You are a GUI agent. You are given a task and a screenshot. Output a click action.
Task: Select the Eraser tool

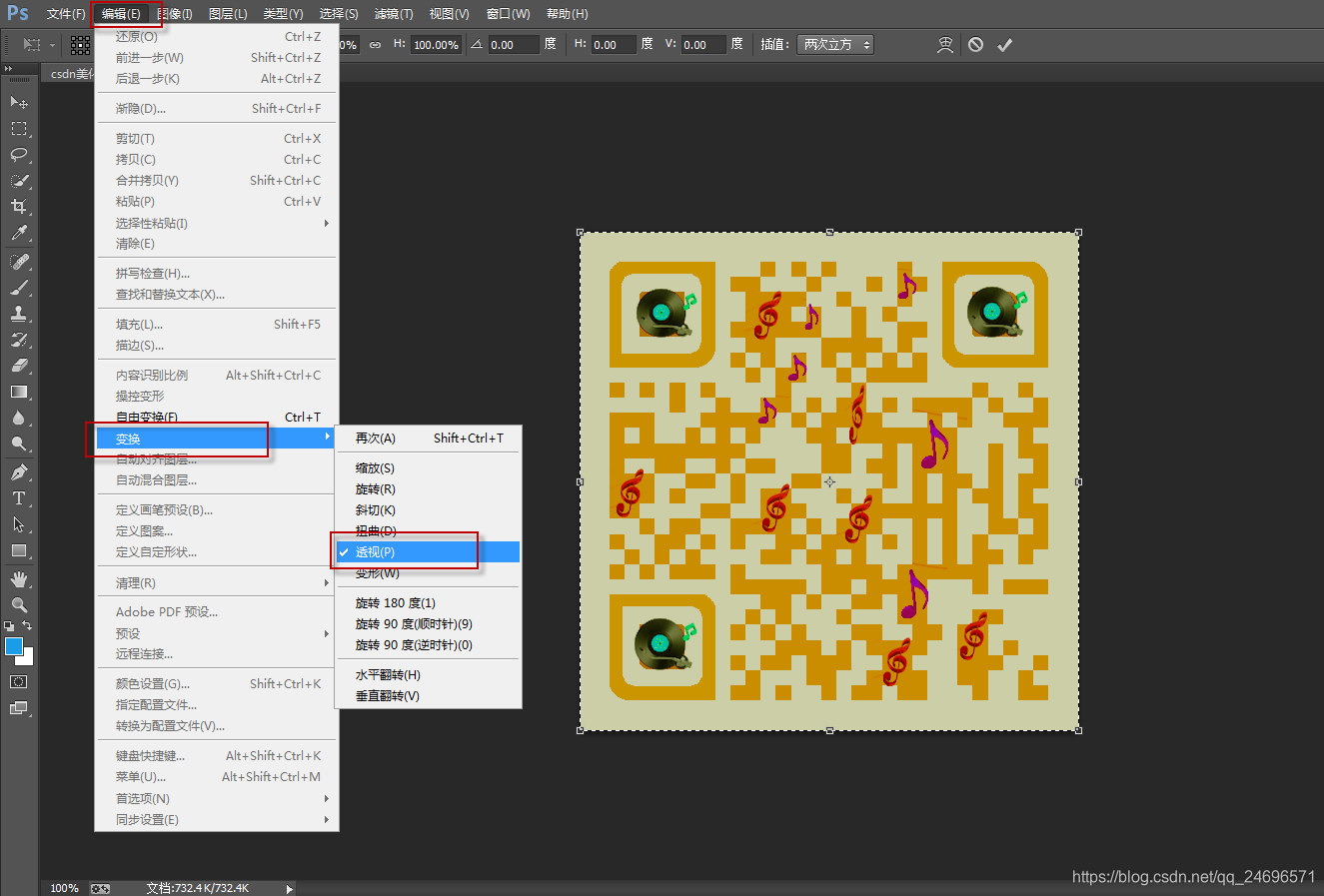19,365
